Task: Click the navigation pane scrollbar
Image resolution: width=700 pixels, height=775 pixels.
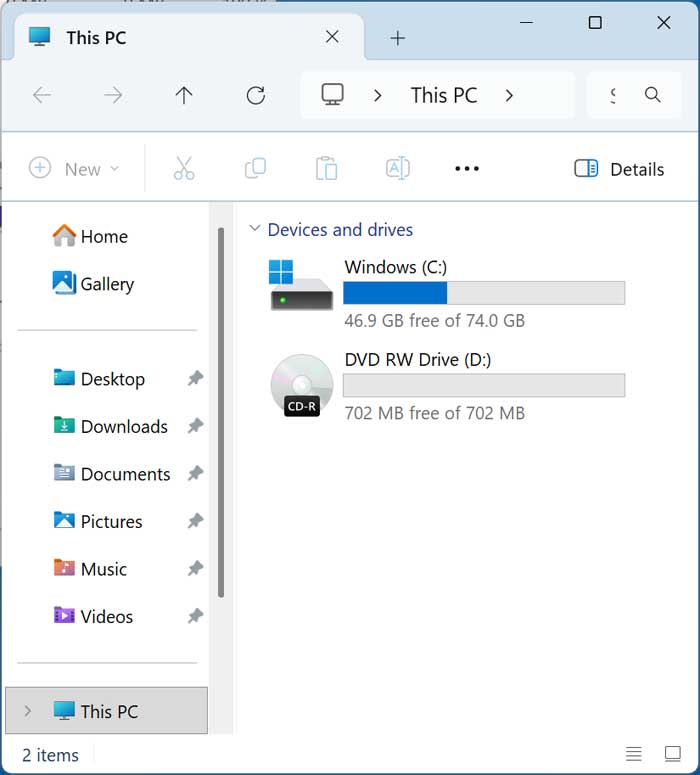Action: [x=221, y=412]
